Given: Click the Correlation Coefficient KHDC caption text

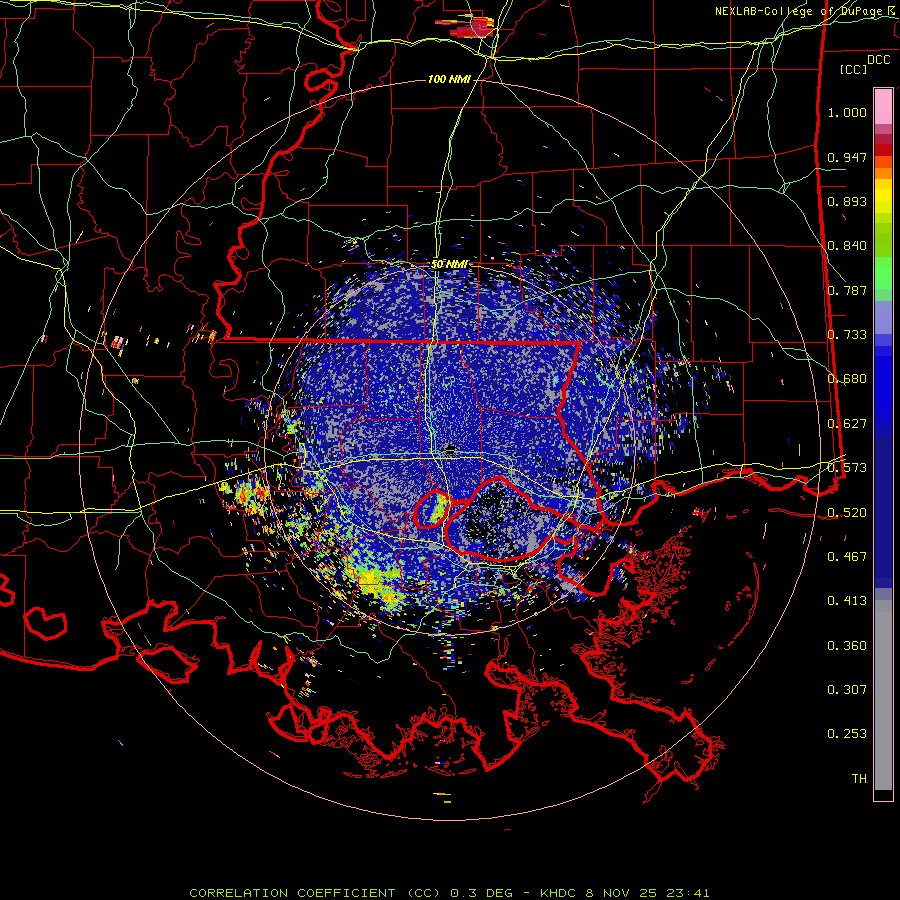Looking at the screenshot, I should [x=449, y=893].
